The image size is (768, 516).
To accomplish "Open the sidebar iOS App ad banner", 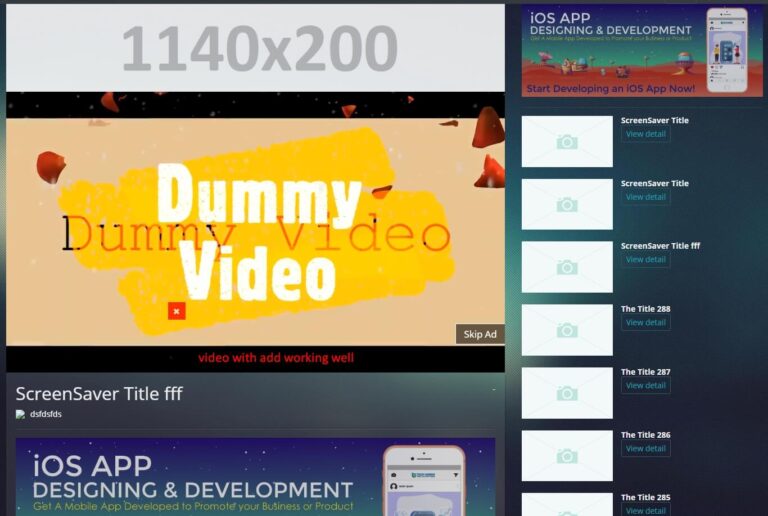I will point(641,50).
